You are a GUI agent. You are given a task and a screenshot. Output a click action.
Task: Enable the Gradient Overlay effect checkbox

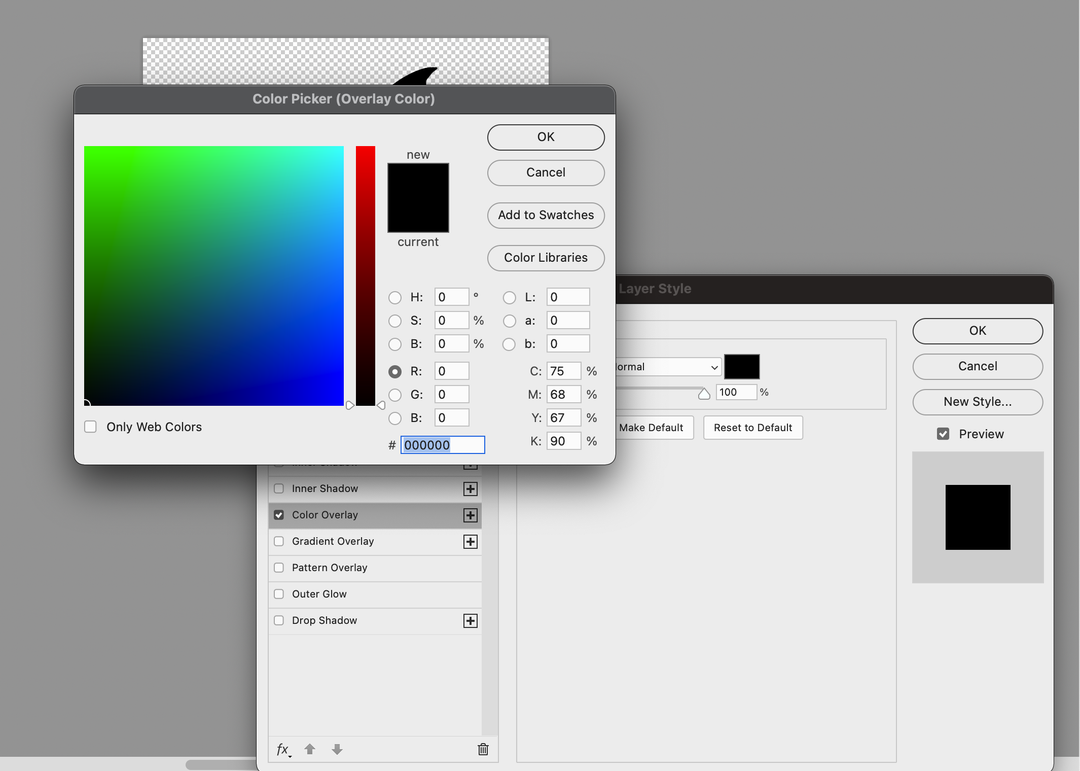tap(278, 541)
